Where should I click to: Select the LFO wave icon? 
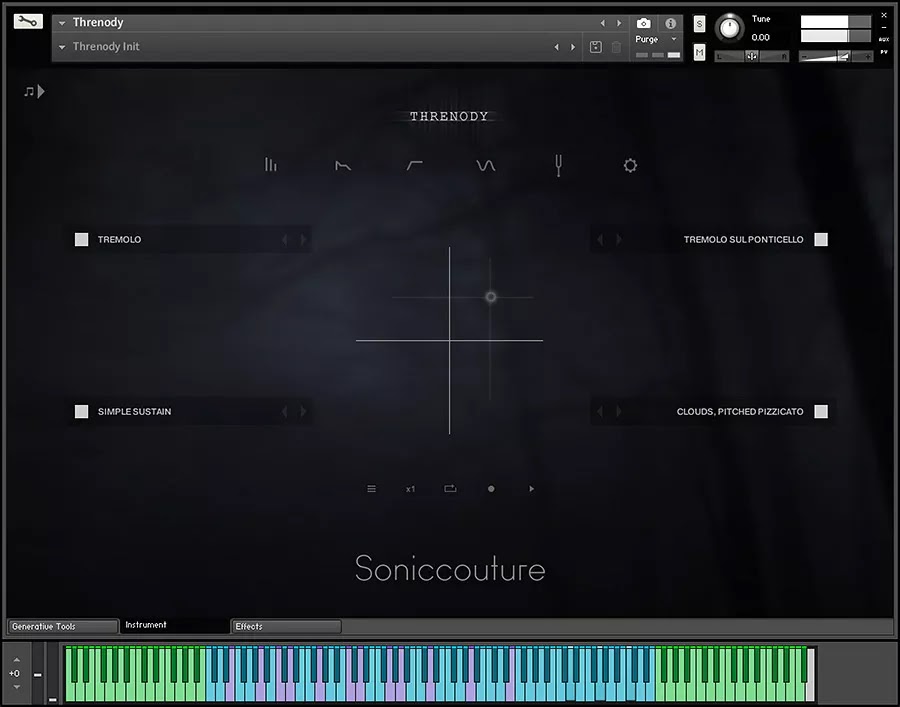click(x=486, y=165)
